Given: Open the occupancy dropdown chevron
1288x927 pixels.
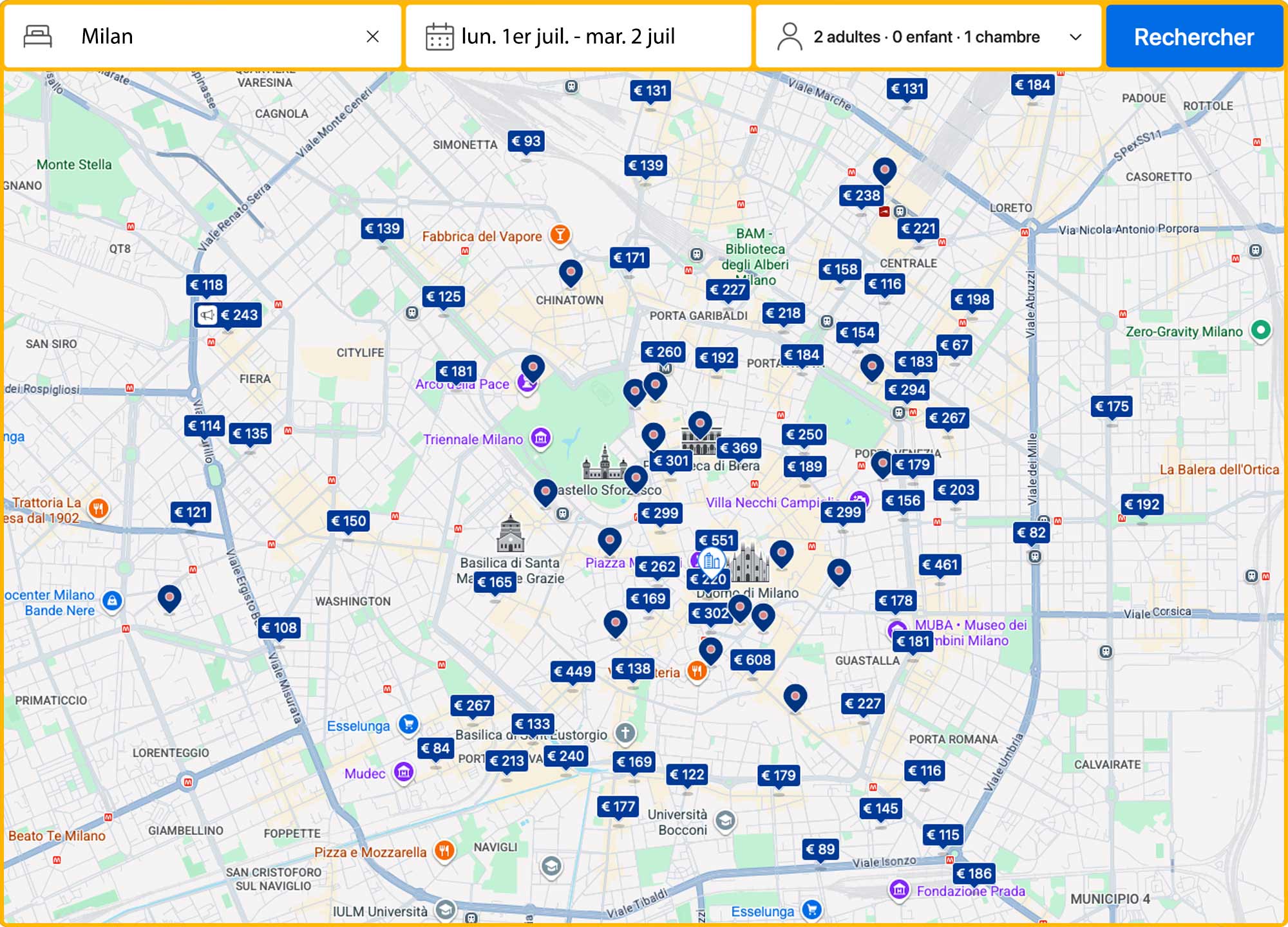Looking at the screenshot, I should coord(1074,37).
